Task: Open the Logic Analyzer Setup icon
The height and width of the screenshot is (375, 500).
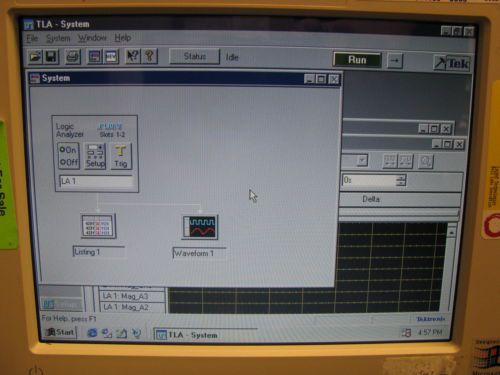Action: pos(95,156)
